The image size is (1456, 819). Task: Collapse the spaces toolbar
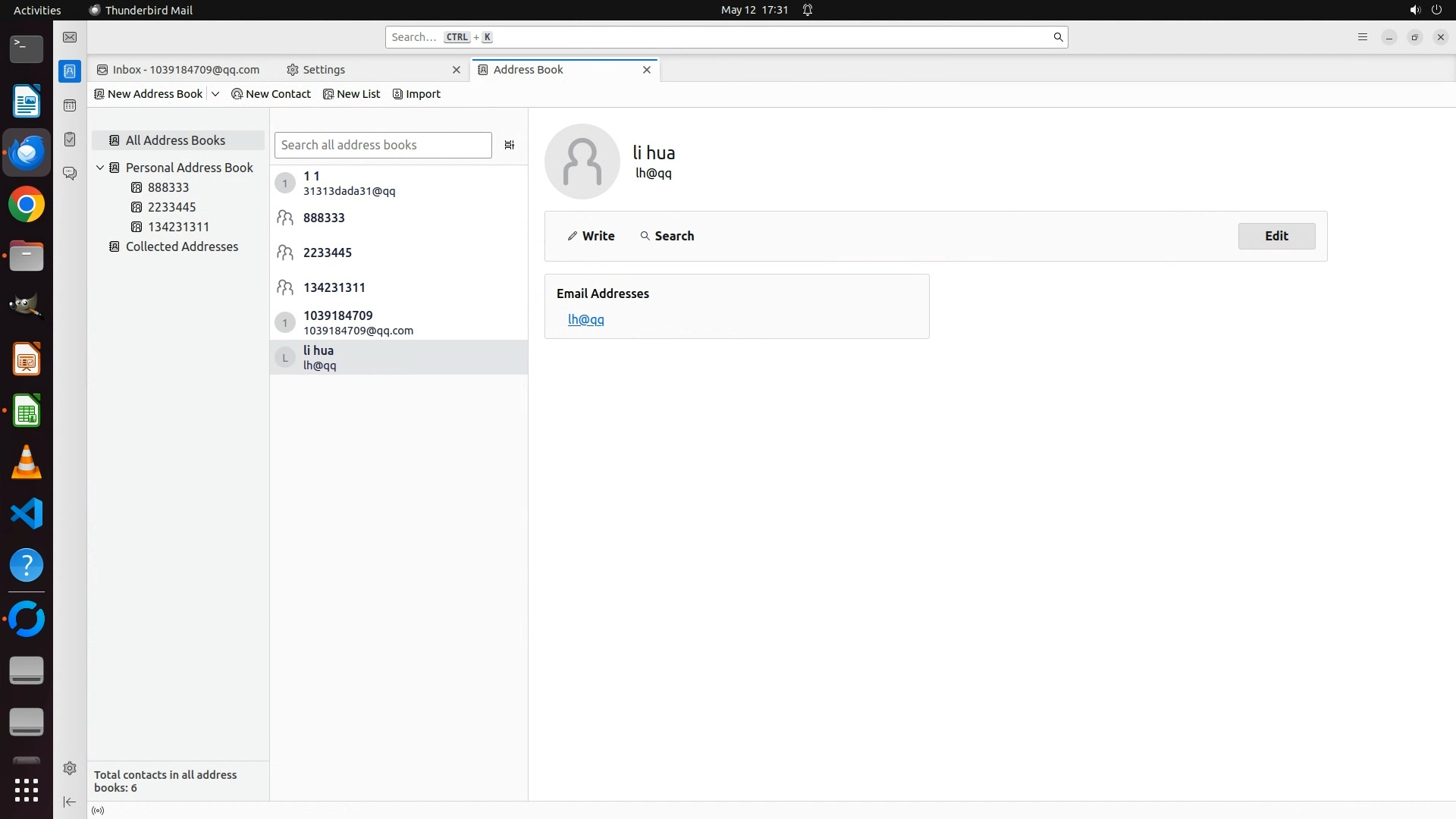(x=70, y=802)
